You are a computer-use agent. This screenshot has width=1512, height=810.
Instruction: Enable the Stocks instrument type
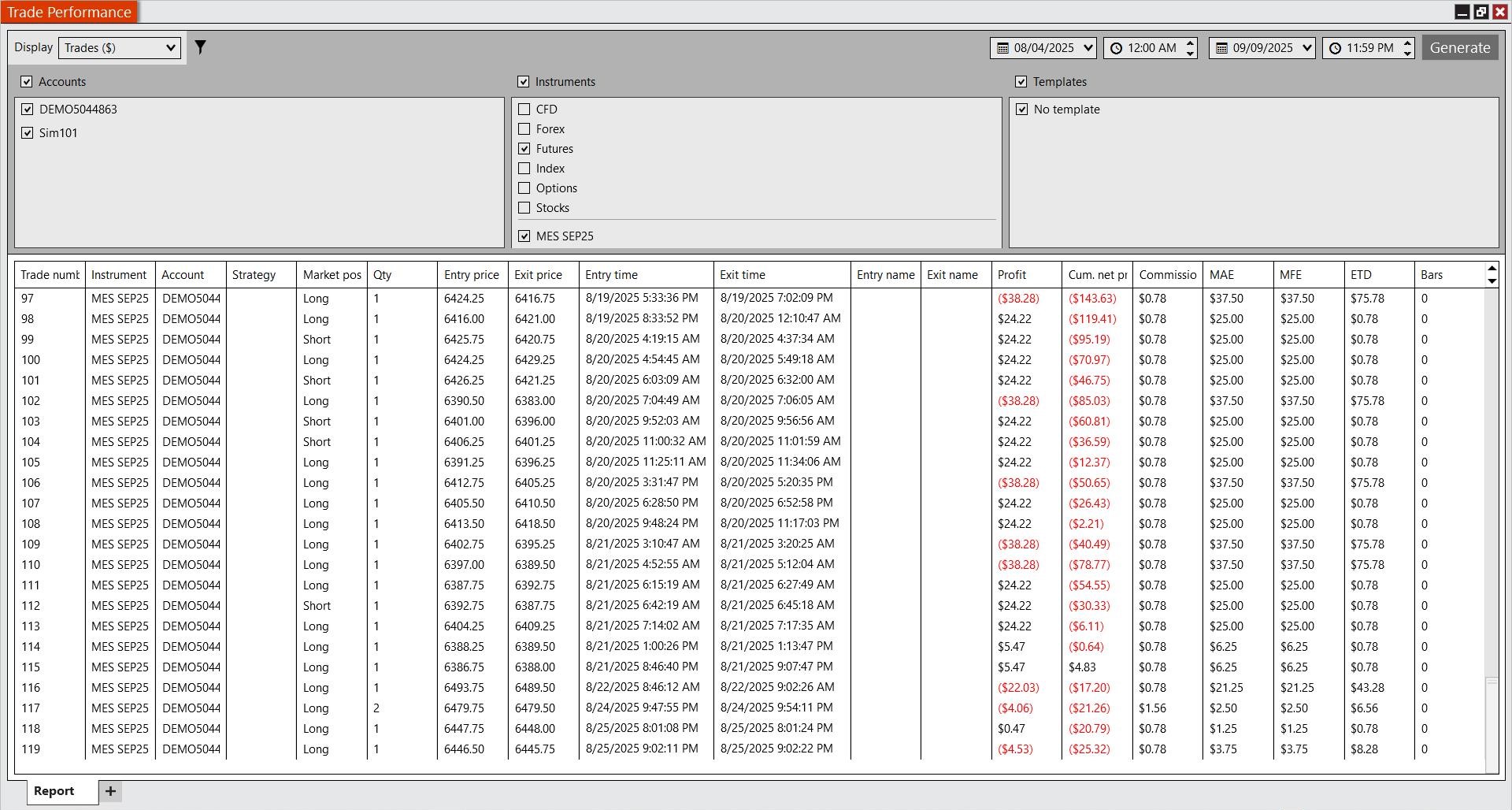524,208
